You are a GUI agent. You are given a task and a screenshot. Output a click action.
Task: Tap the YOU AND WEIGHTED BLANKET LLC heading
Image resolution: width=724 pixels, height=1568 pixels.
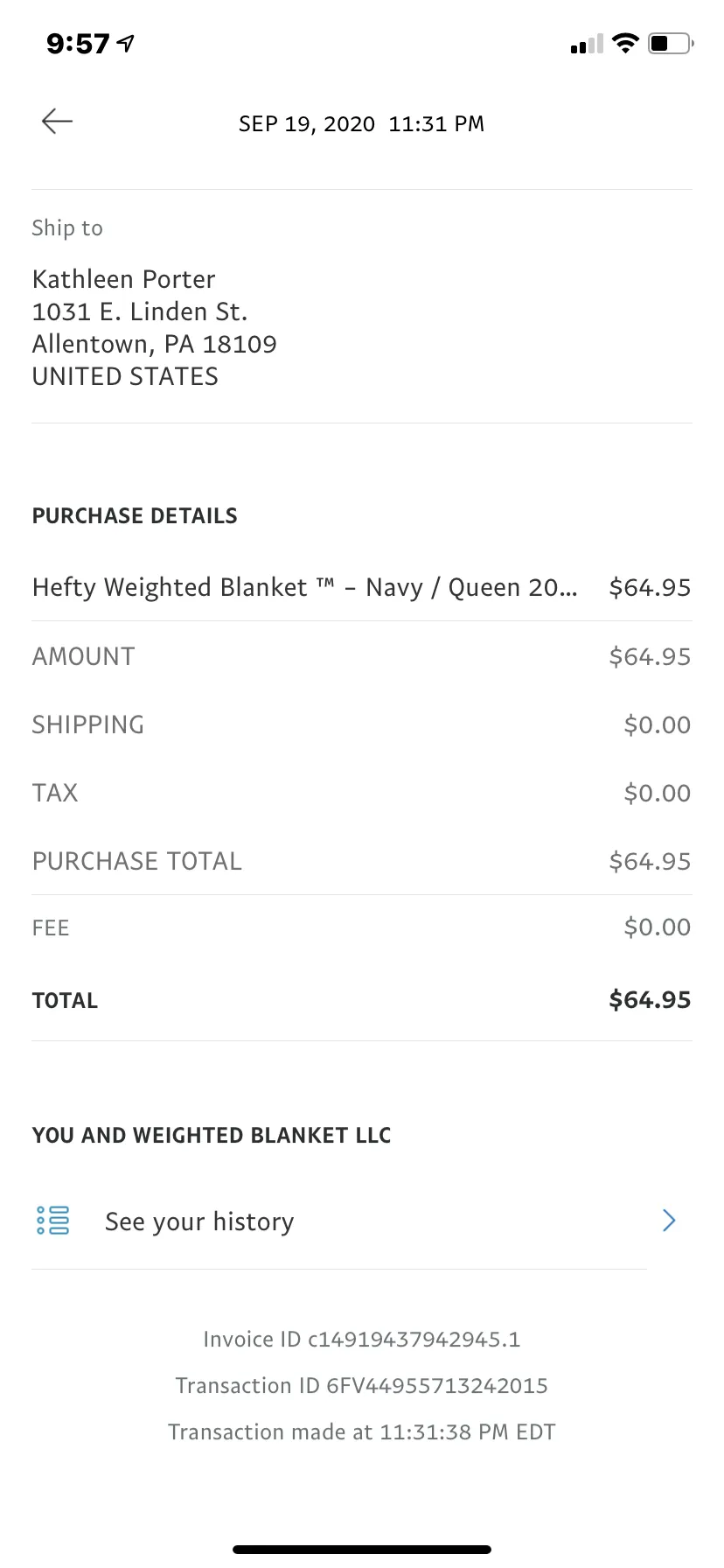212,1135
